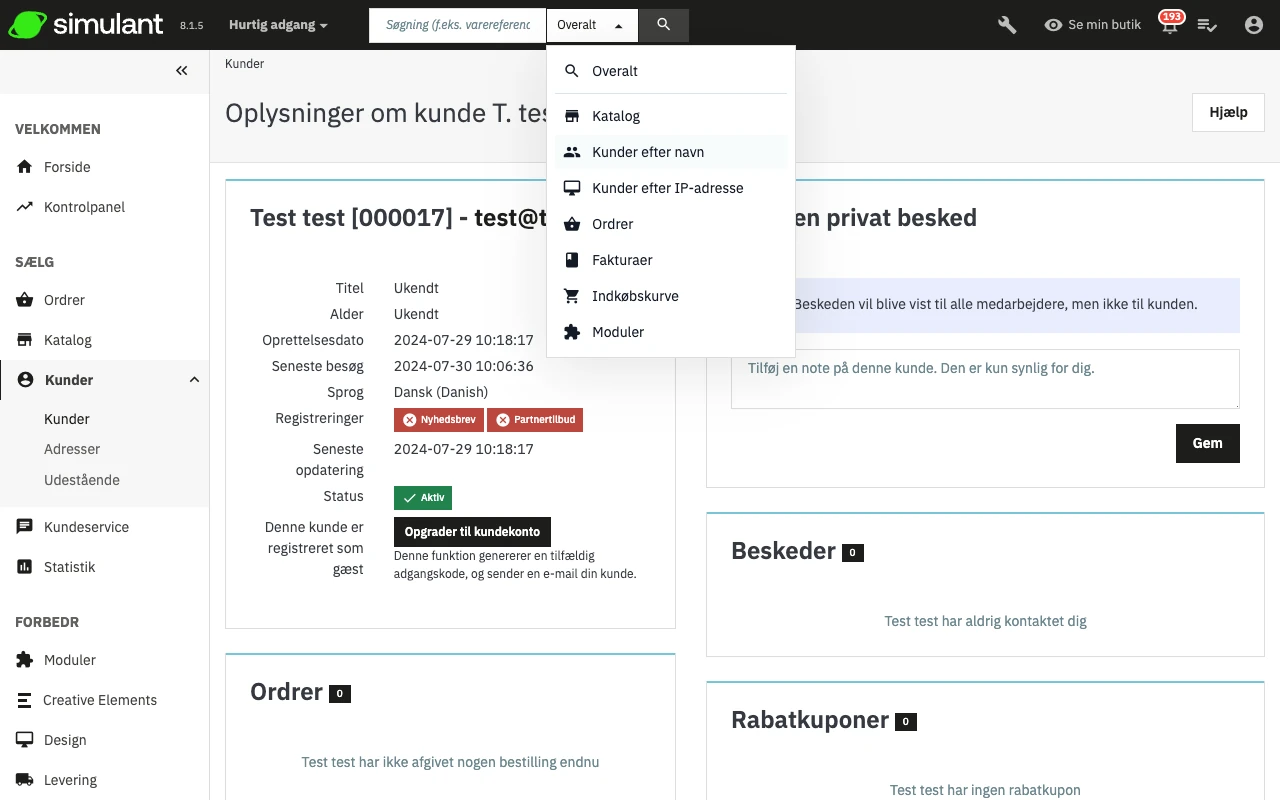
Task: Open the quick tasks checklist icon
Action: (x=1207, y=25)
